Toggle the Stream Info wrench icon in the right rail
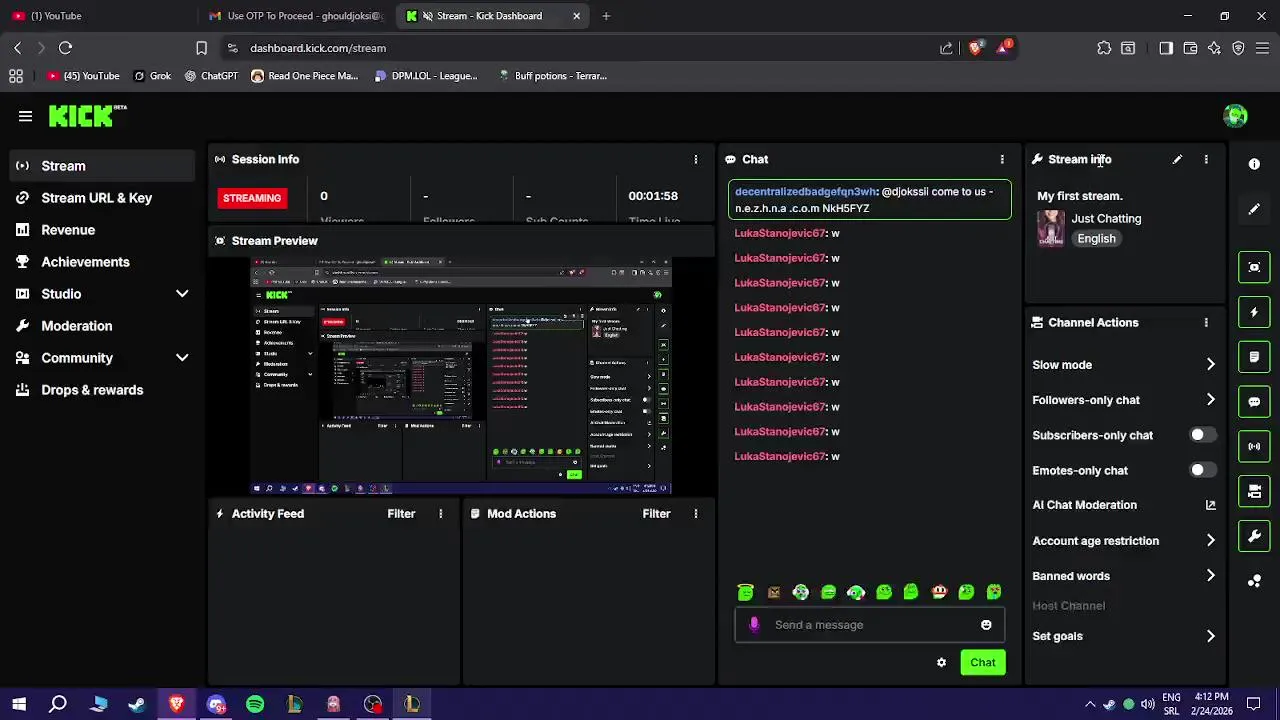The image size is (1280, 720). [1254, 536]
